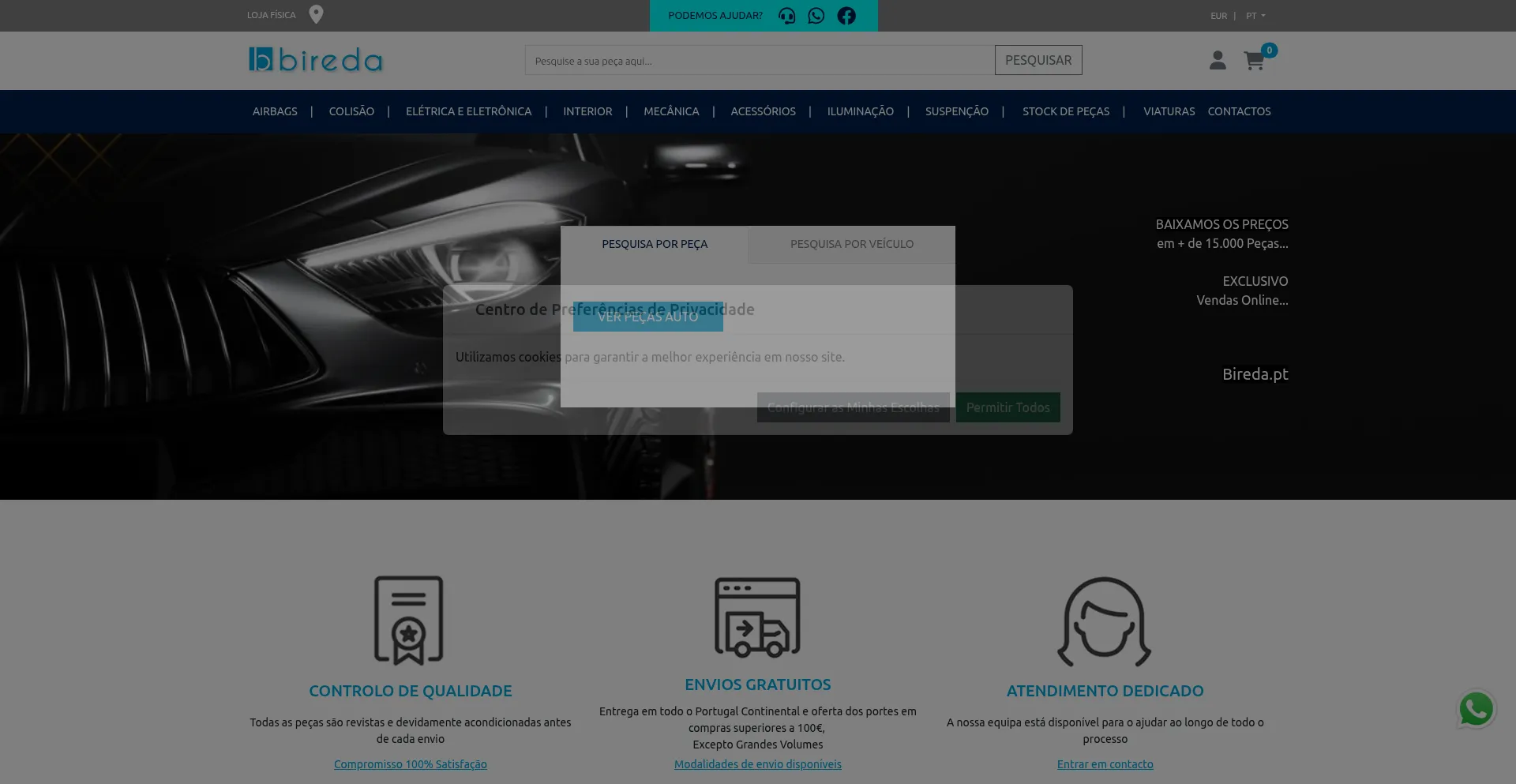The image size is (1516, 784).
Task: Open the ELÉTRICA E ELETRÔNICA menu
Action: [x=469, y=111]
